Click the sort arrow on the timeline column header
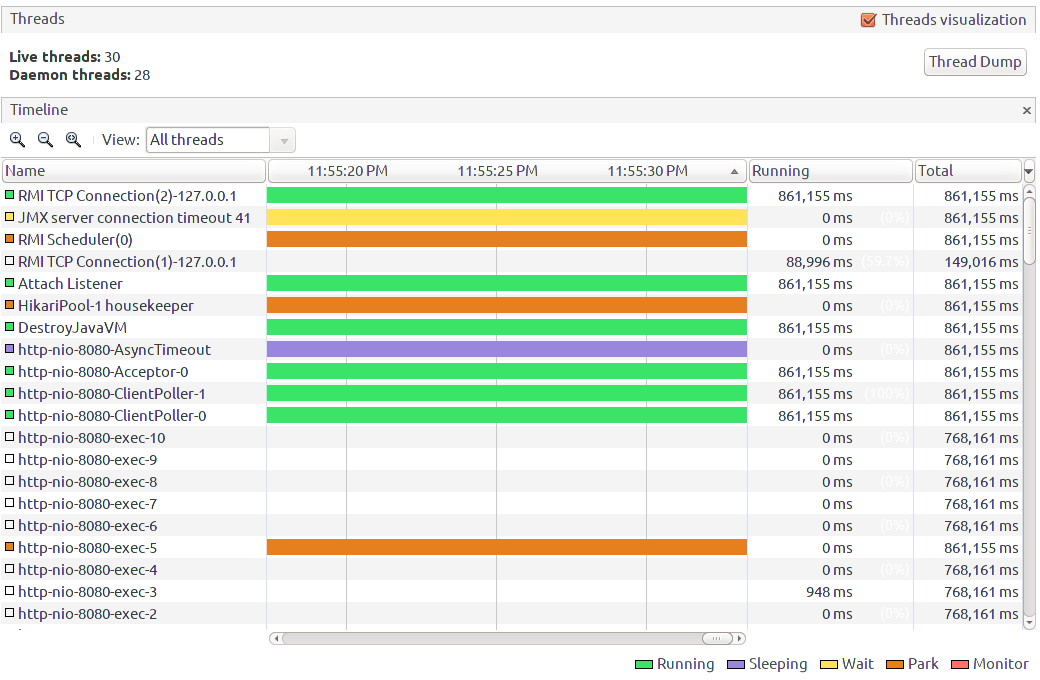Image resolution: width=1040 pixels, height=680 pixels. coord(733,171)
